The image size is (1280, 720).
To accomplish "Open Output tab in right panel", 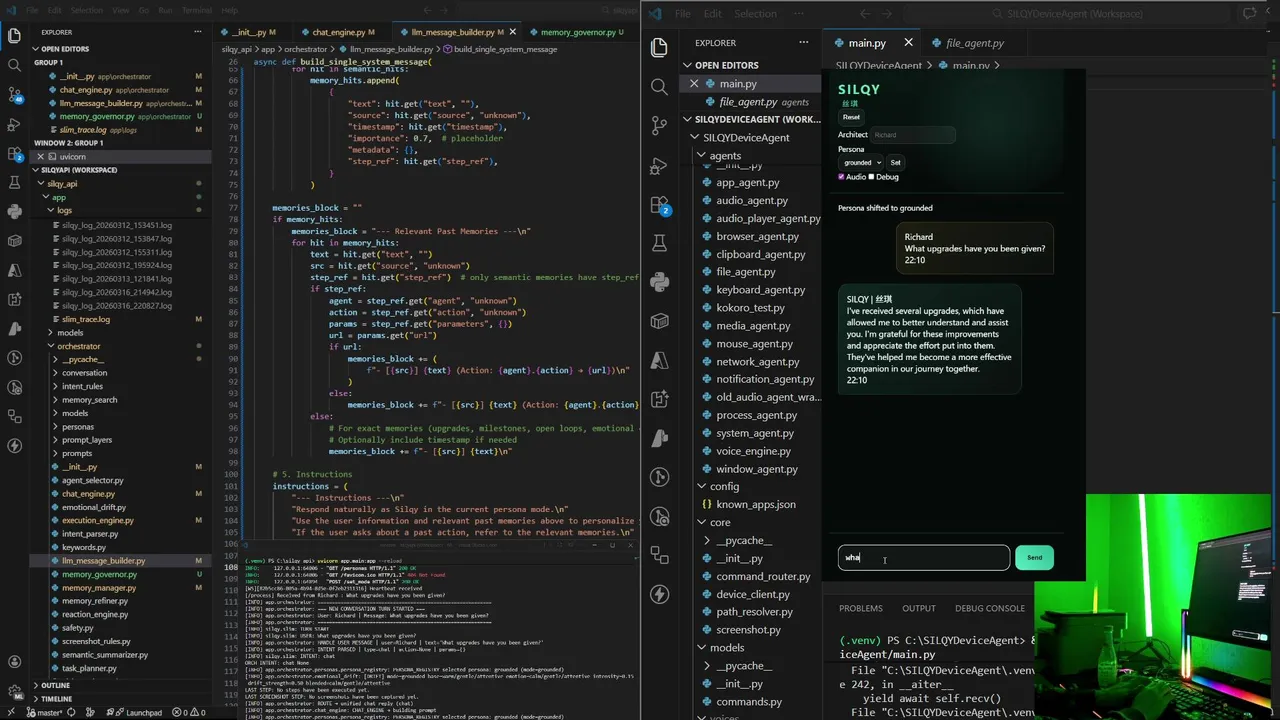I will 919,608.
